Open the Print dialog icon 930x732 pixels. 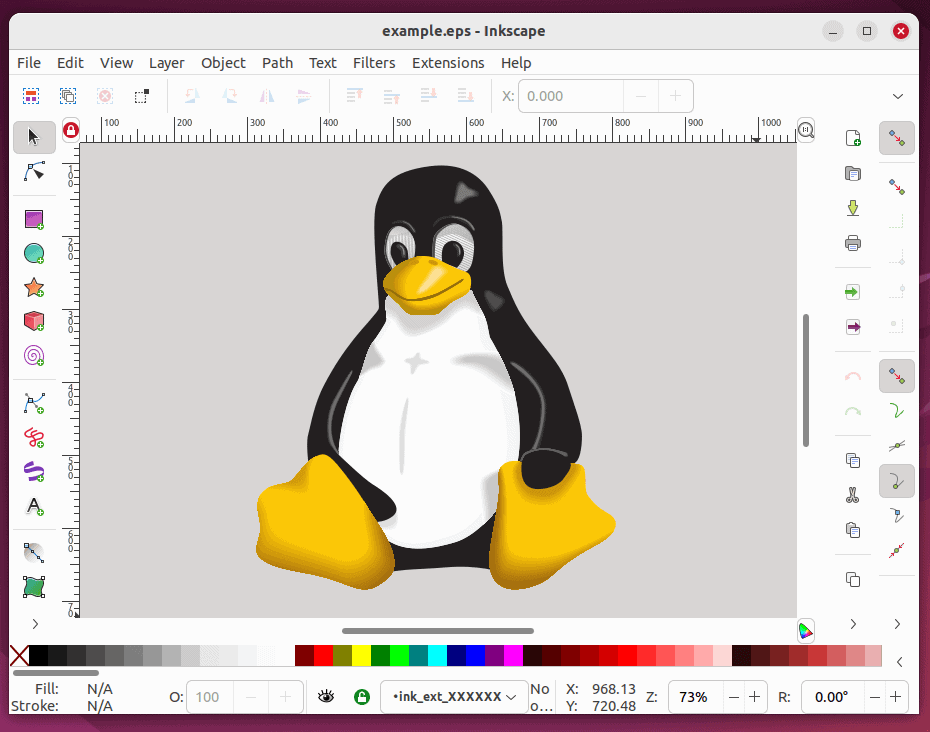pos(852,242)
